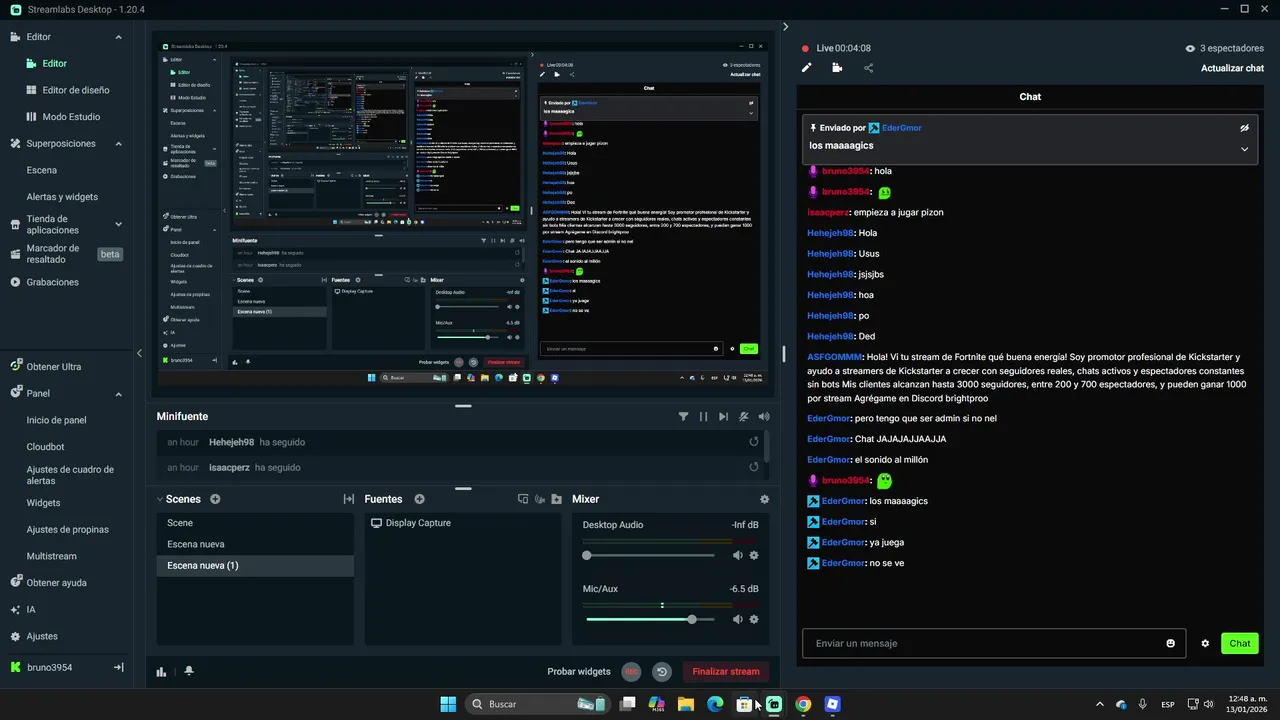Mute the Mic/Aux channel
The width and height of the screenshot is (1280, 720).
(x=738, y=619)
